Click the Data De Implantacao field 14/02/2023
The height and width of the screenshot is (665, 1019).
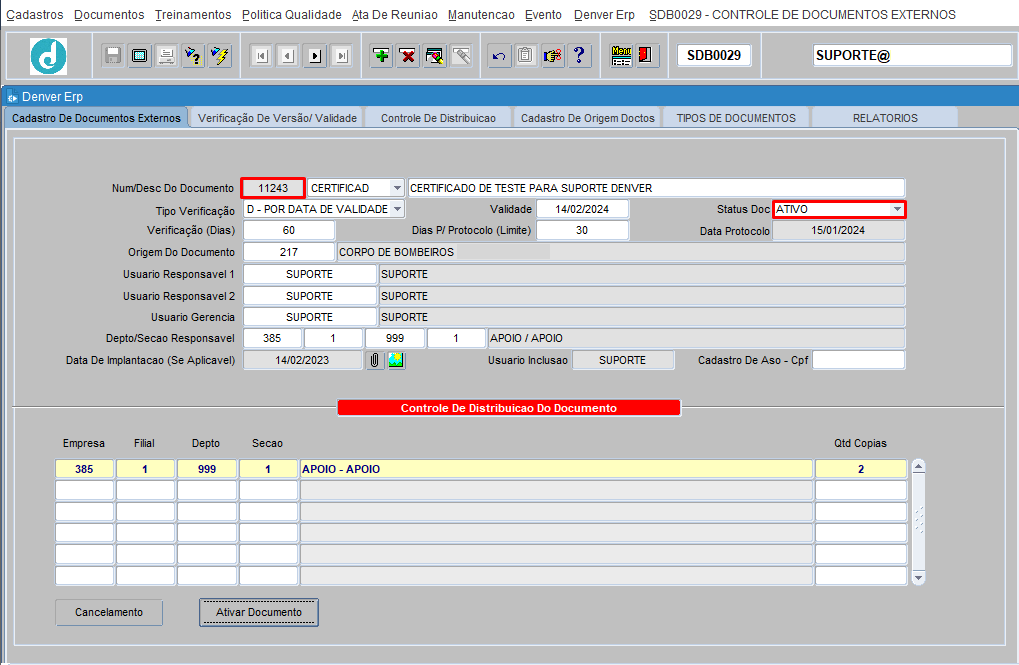tap(302, 360)
